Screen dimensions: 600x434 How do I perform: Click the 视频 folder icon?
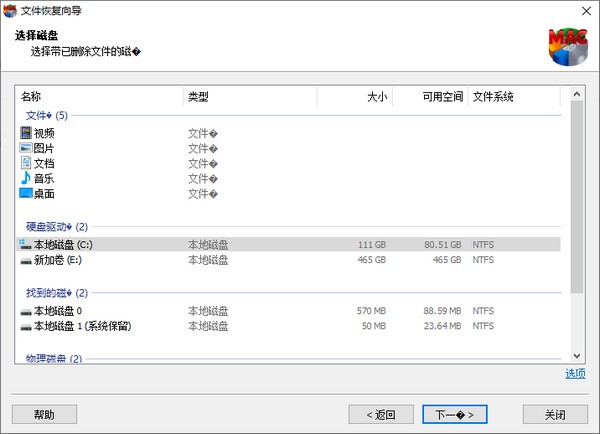[x=26, y=133]
